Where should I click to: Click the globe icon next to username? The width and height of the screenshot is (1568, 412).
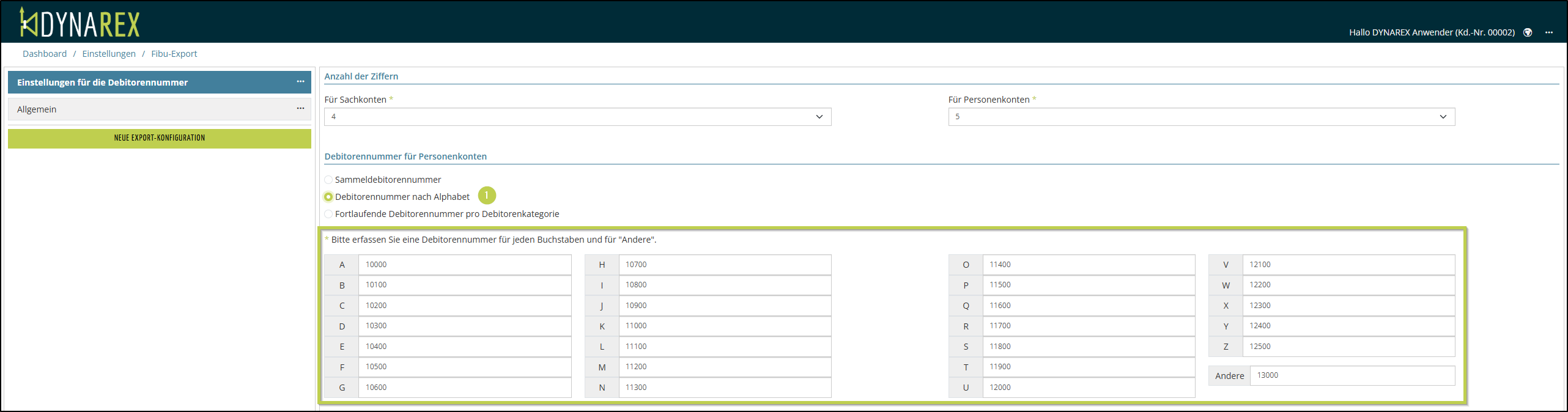tap(1527, 32)
